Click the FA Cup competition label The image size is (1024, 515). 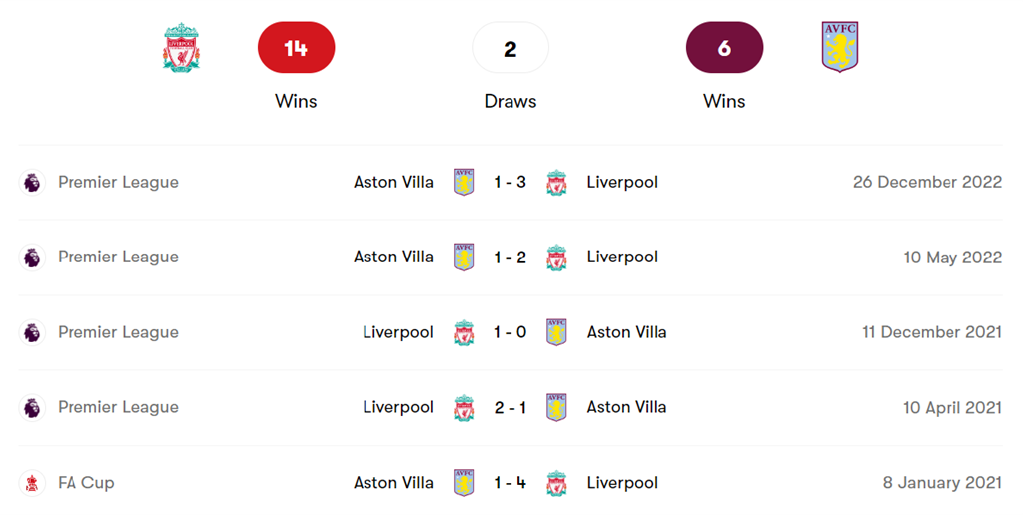86,482
